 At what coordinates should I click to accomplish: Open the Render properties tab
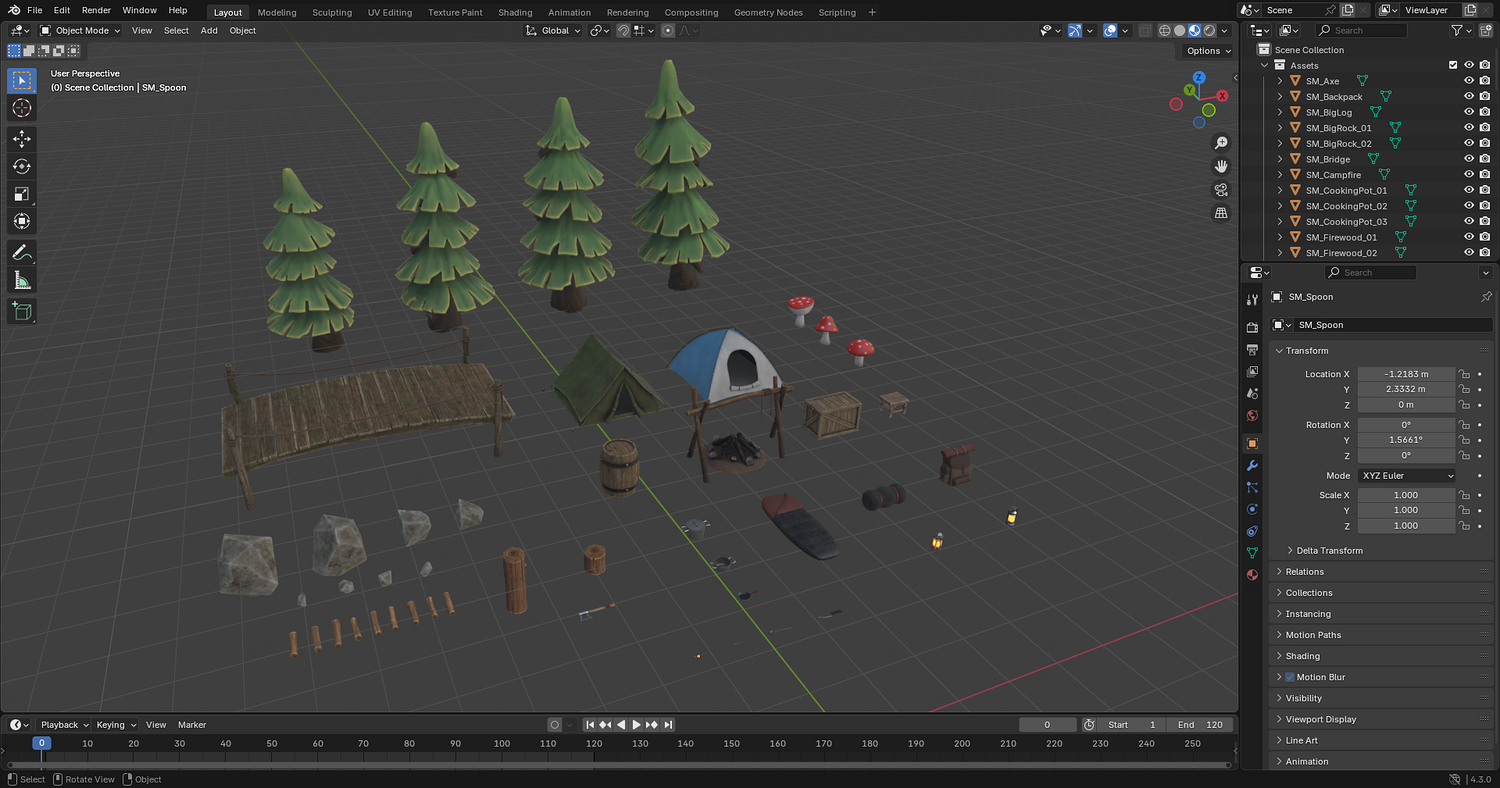pyautogui.click(x=1252, y=328)
